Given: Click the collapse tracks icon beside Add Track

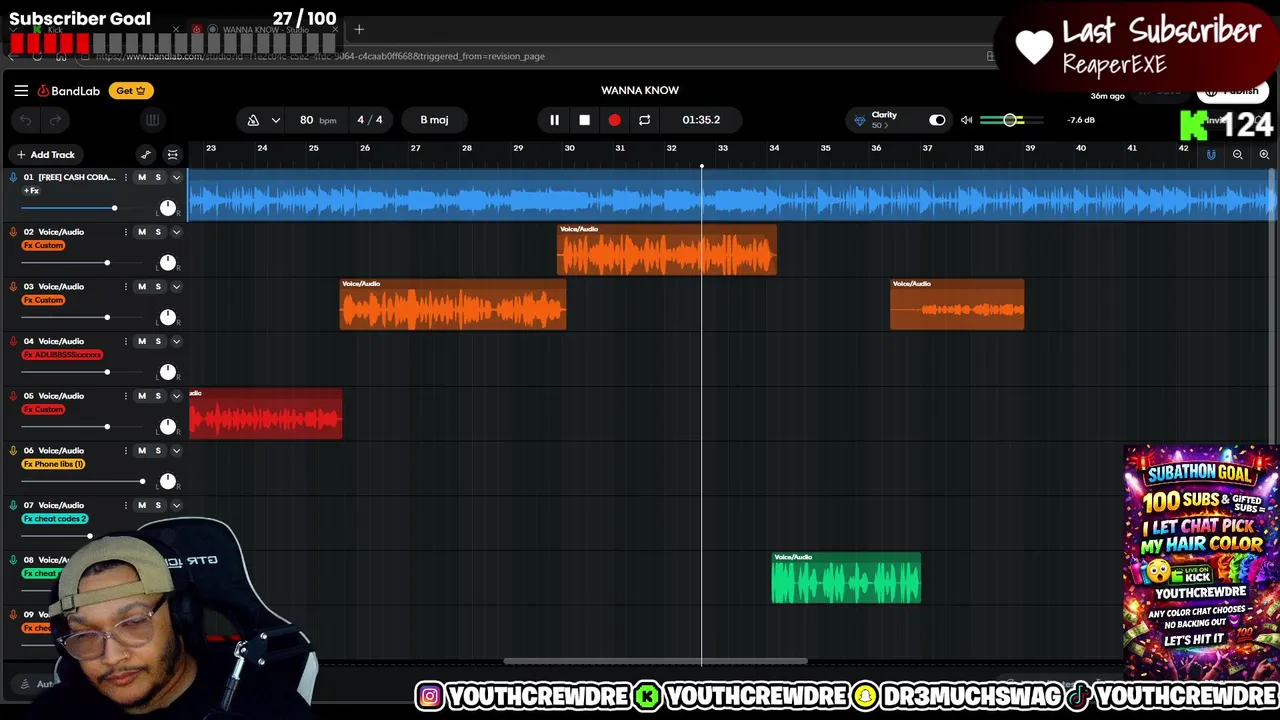Looking at the screenshot, I should [x=172, y=154].
